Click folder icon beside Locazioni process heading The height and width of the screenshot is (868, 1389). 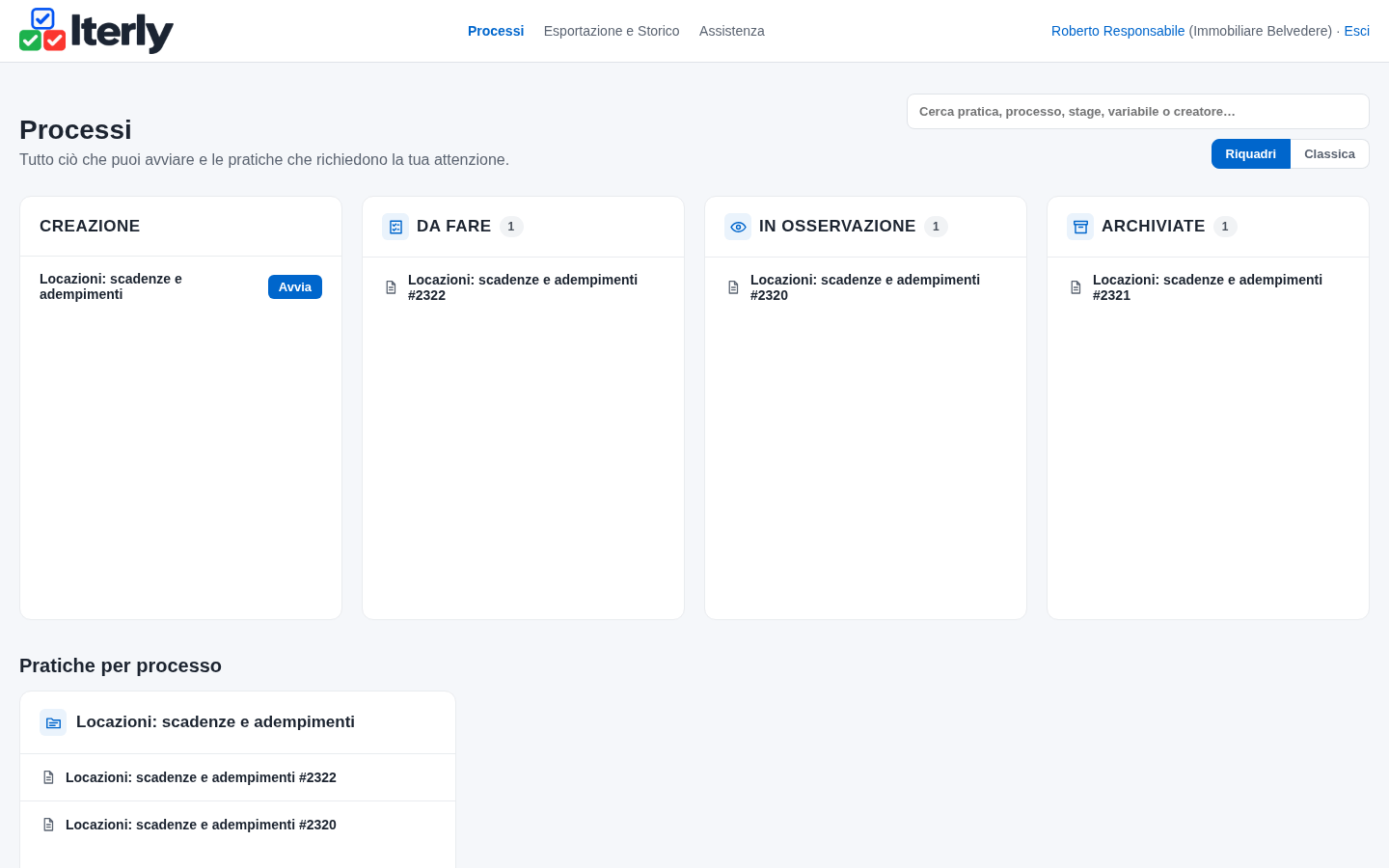53,722
